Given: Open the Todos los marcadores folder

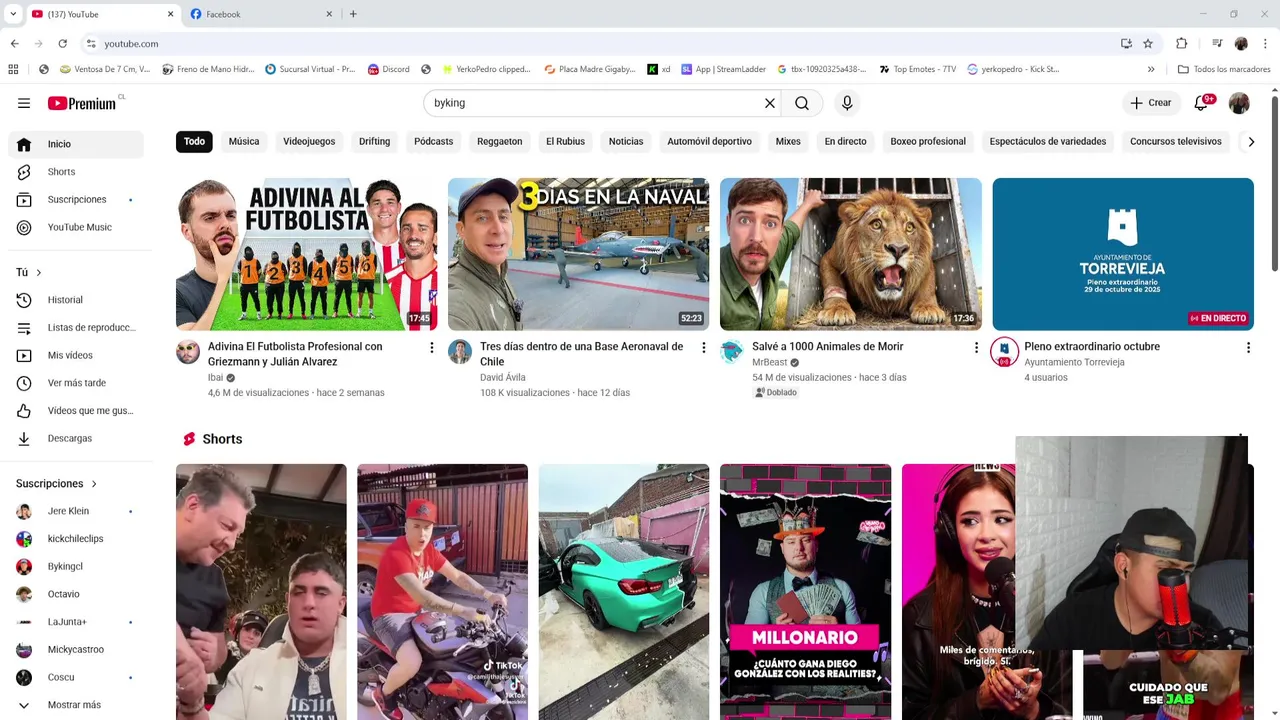Looking at the screenshot, I should click(1224, 70).
